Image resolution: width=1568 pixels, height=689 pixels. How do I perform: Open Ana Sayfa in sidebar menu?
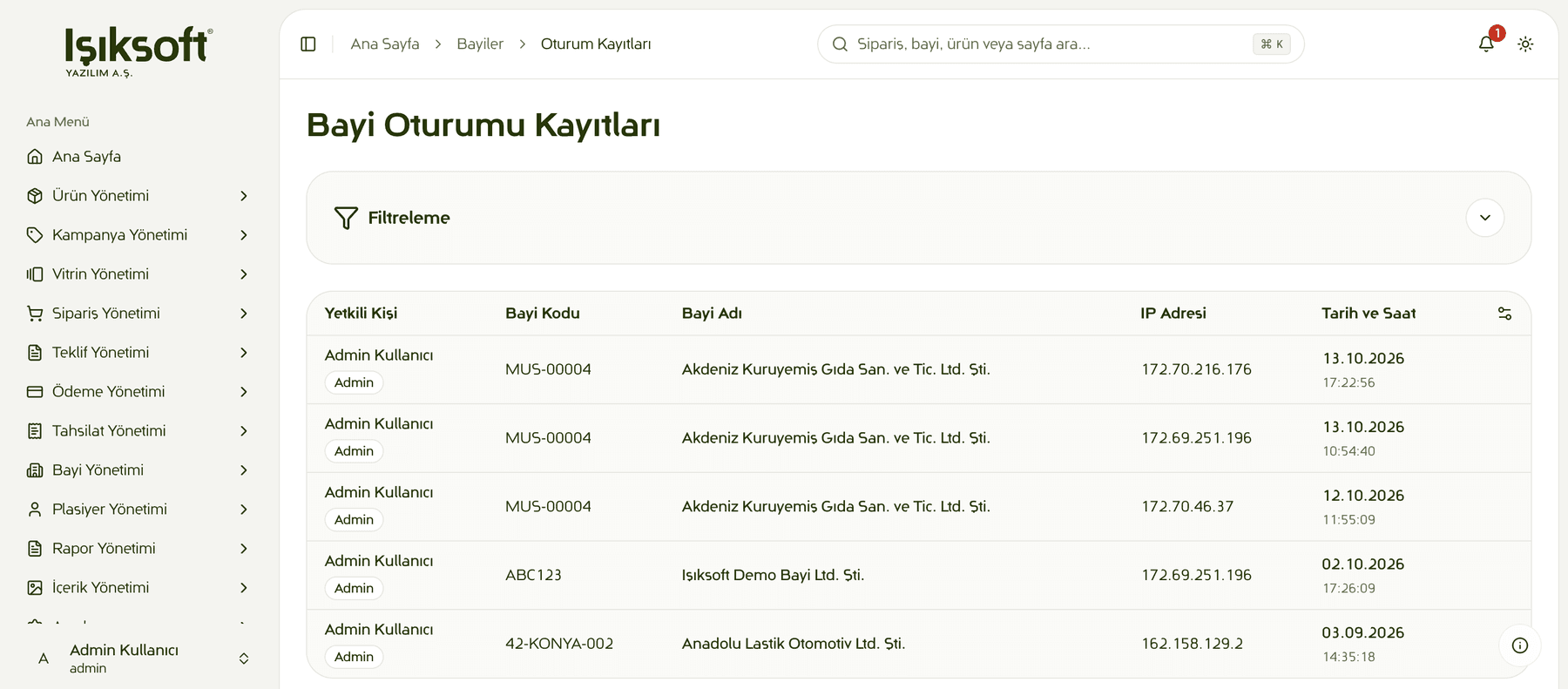point(139,157)
